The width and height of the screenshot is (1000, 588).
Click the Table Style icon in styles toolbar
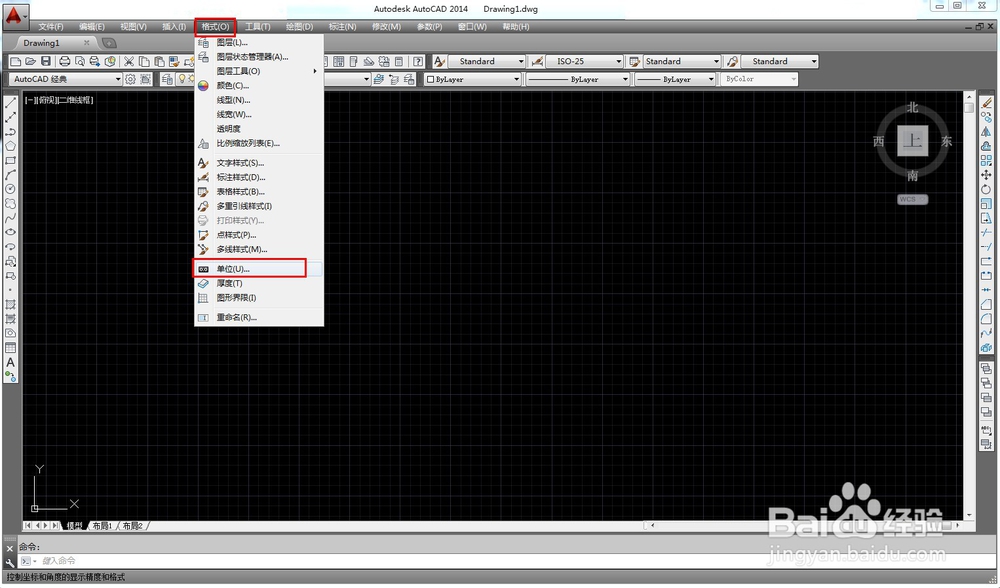tap(635, 61)
